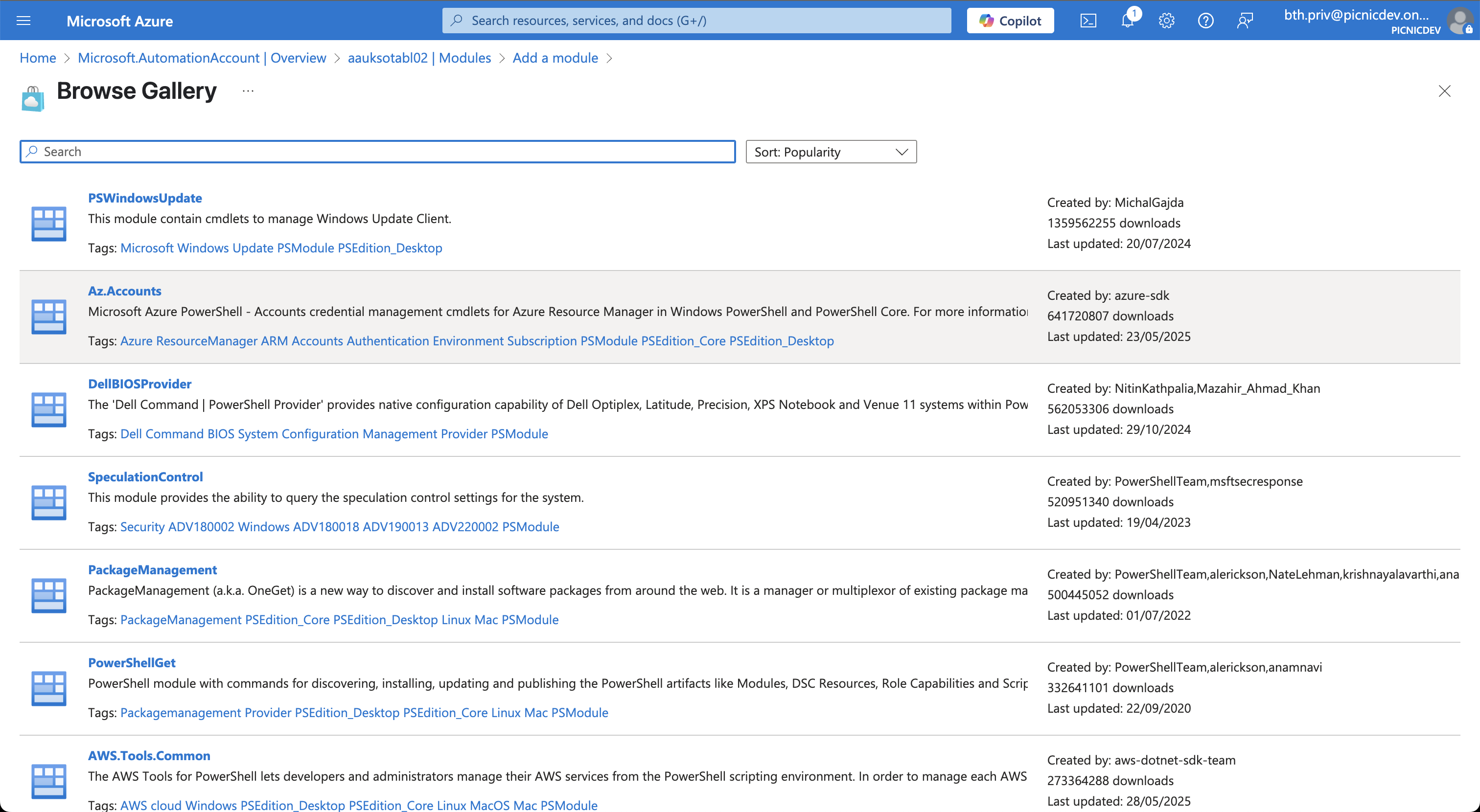Open the PackageManagement module link
The image size is (1480, 812).
(152, 570)
